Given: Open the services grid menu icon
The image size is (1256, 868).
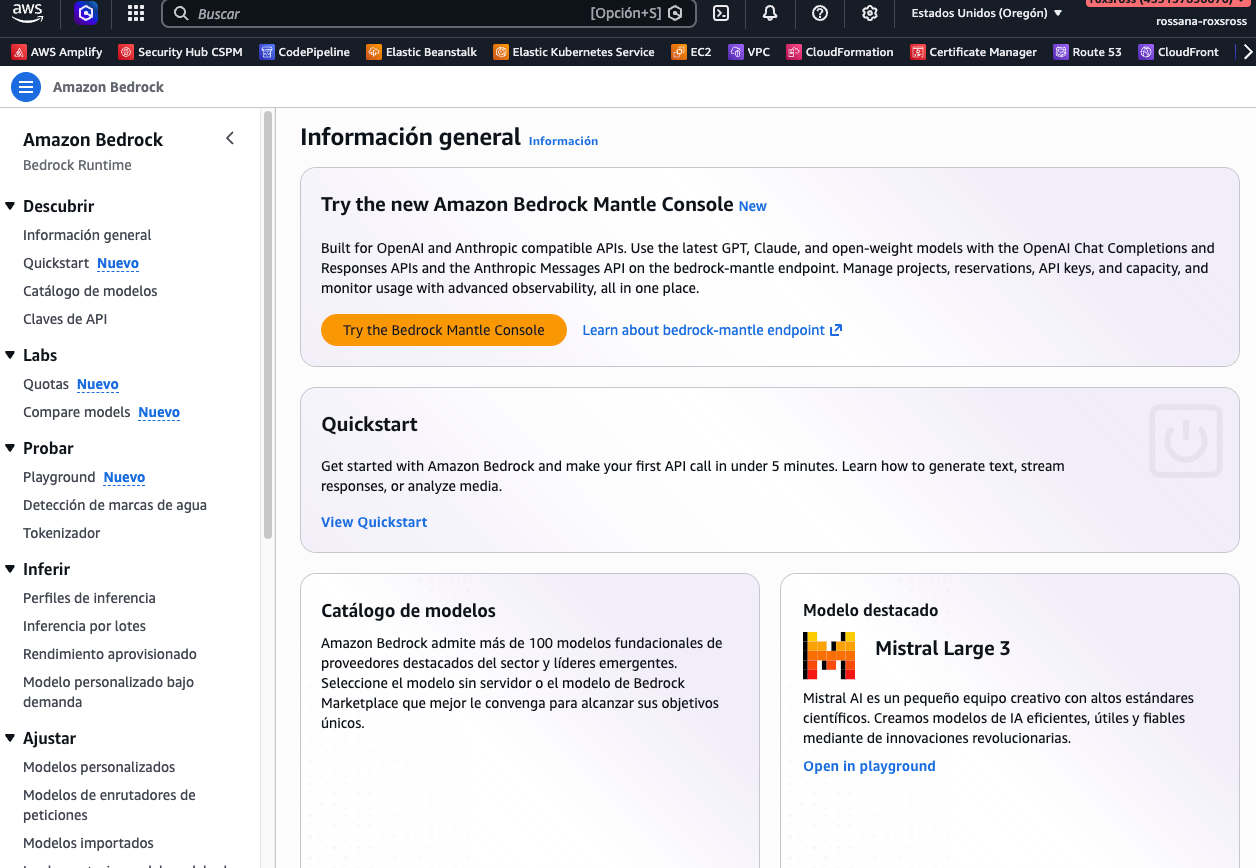Looking at the screenshot, I should click(x=136, y=13).
